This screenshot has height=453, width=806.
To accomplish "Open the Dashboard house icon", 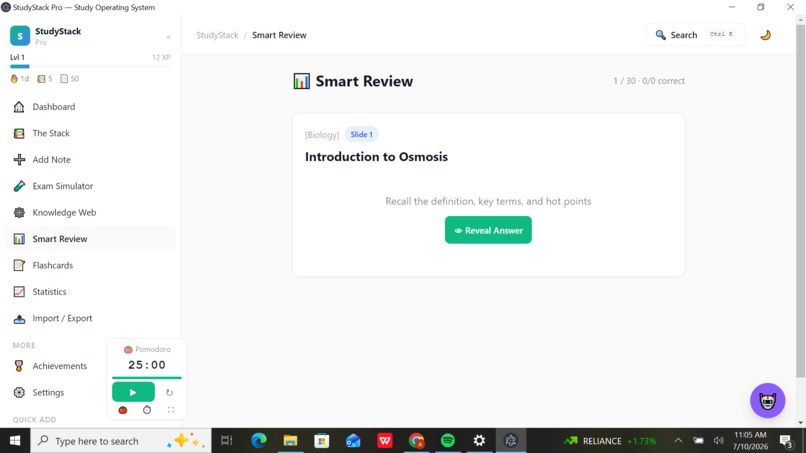I will point(19,106).
